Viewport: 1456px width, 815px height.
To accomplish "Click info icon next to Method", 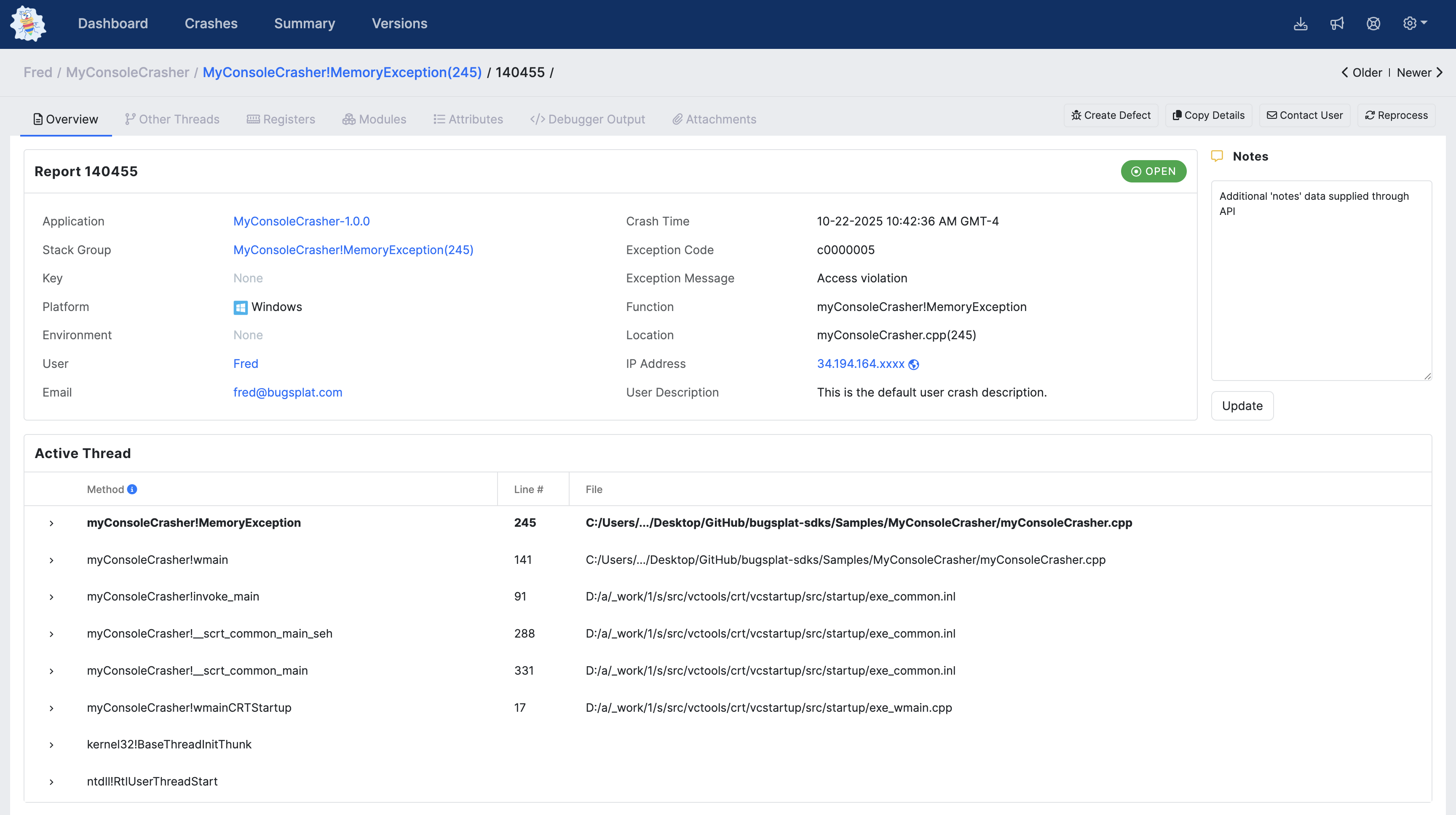I will coord(132,489).
